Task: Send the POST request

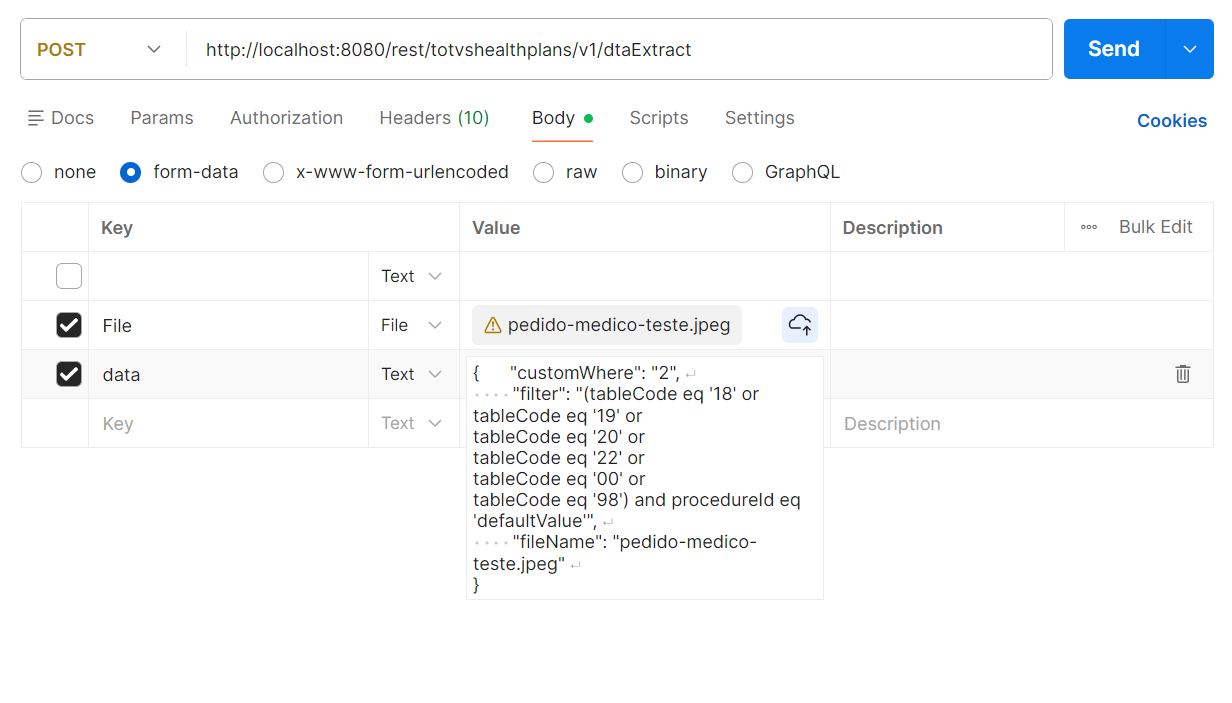Action: tap(1113, 49)
